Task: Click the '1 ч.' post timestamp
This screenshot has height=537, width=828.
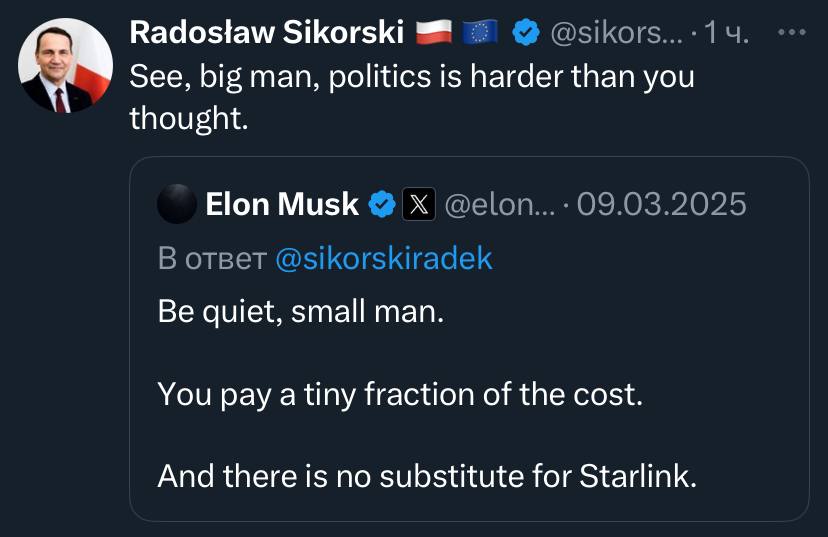Action: 727,33
